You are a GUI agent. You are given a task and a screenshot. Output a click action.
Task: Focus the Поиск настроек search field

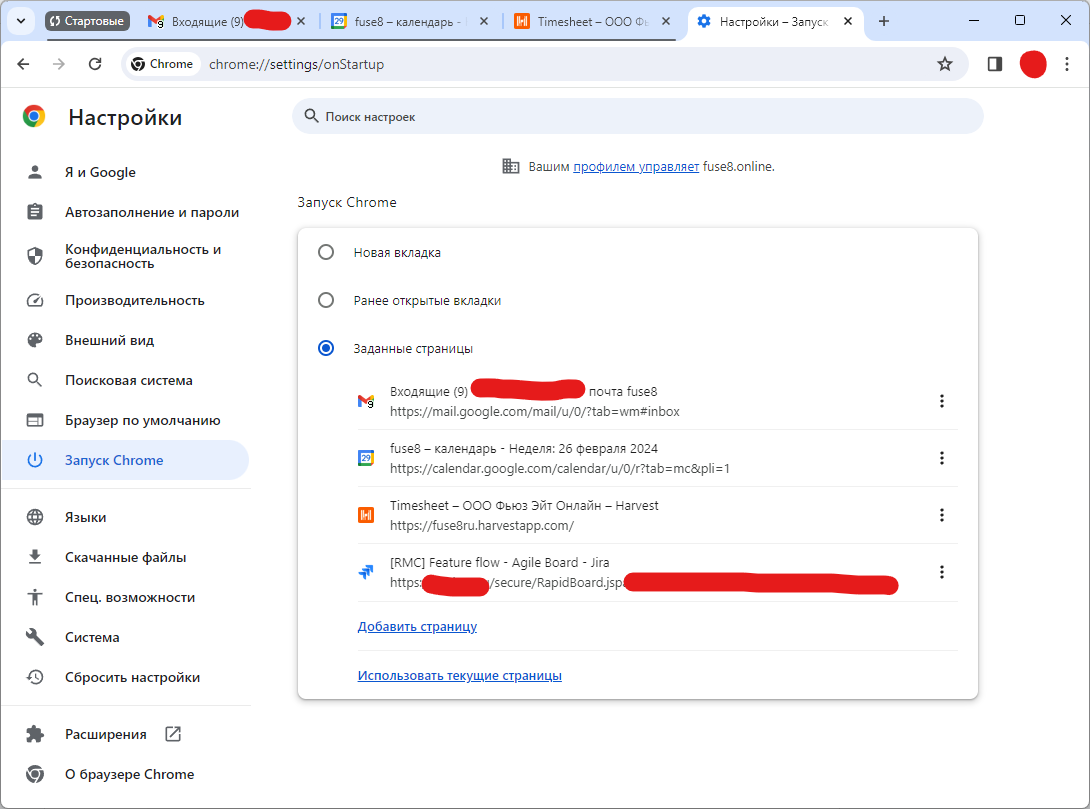[640, 117]
